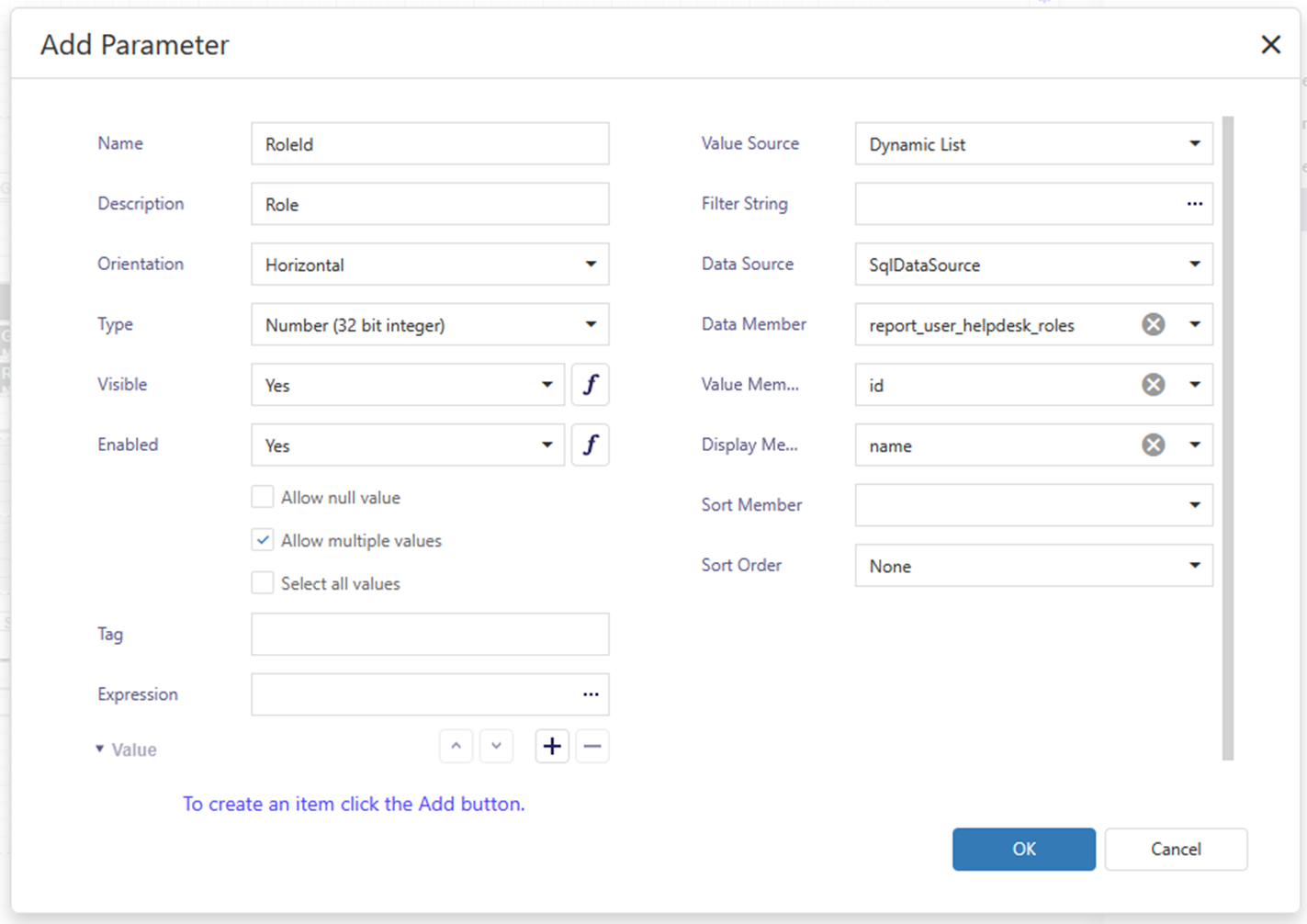Check Select all values option
The height and width of the screenshot is (924, 1307).
pos(263,584)
